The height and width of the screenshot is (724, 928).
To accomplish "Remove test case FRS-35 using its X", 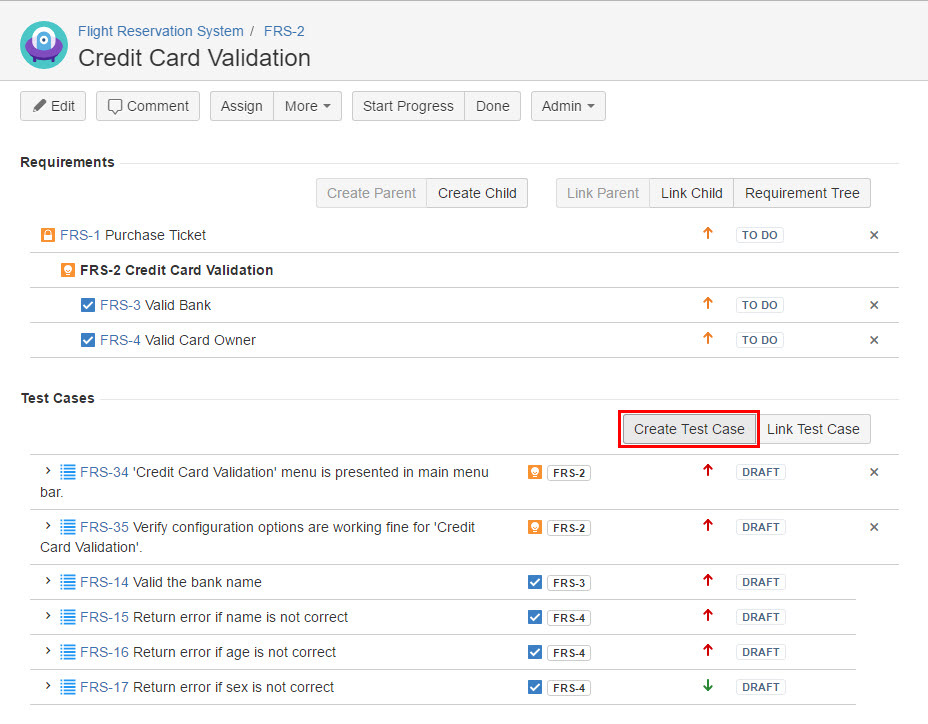I will pos(874,527).
